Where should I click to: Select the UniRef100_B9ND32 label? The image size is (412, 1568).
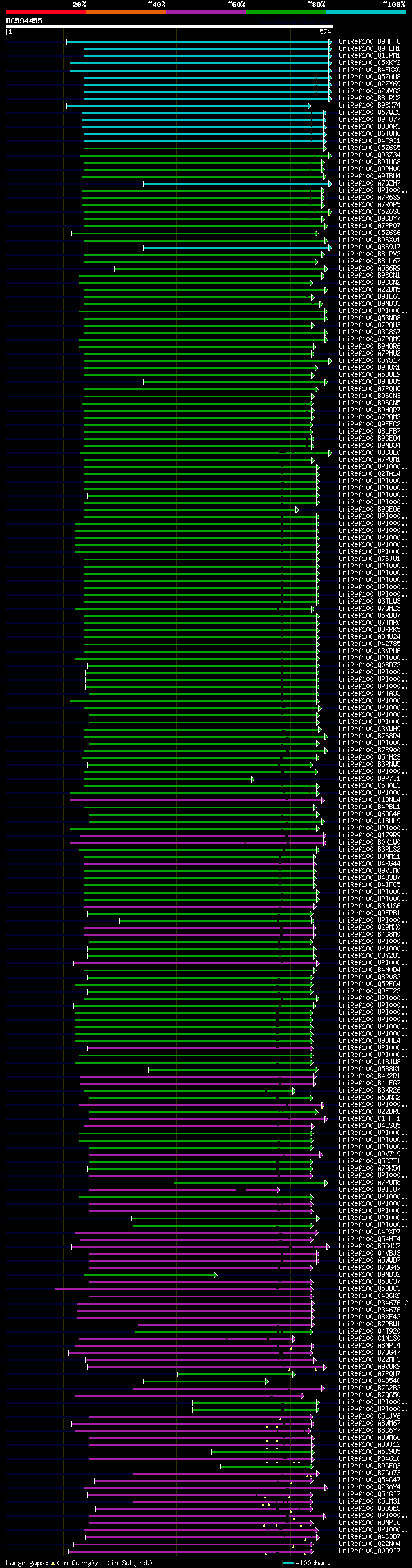click(370, 1275)
